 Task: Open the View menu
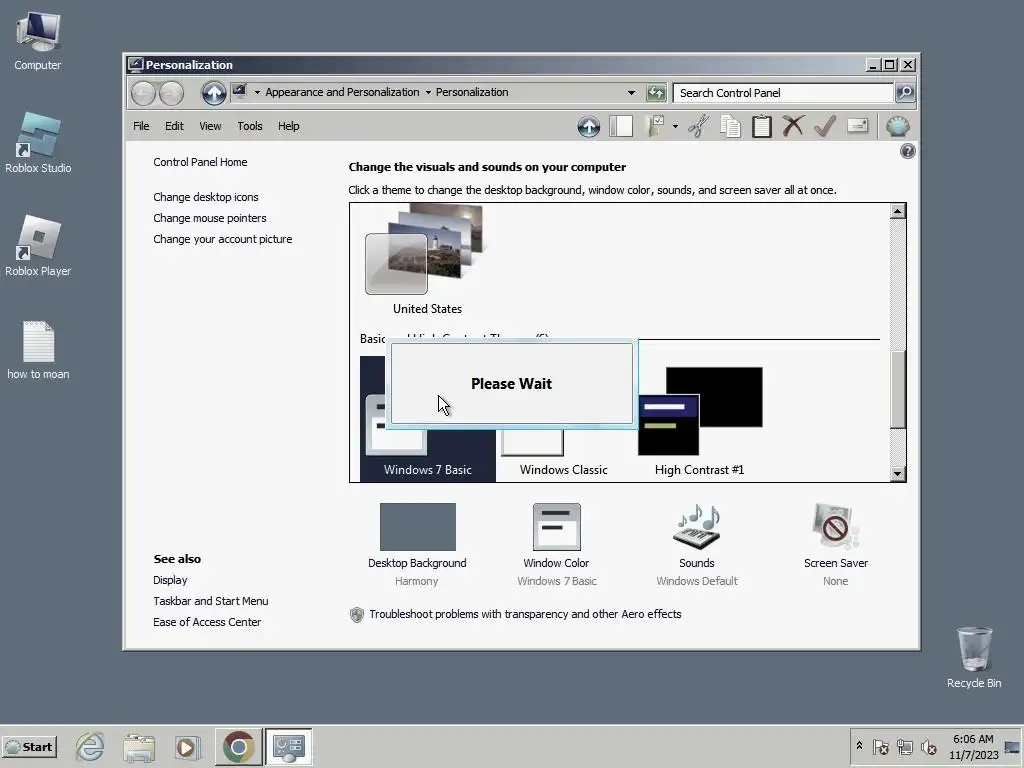click(x=210, y=126)
